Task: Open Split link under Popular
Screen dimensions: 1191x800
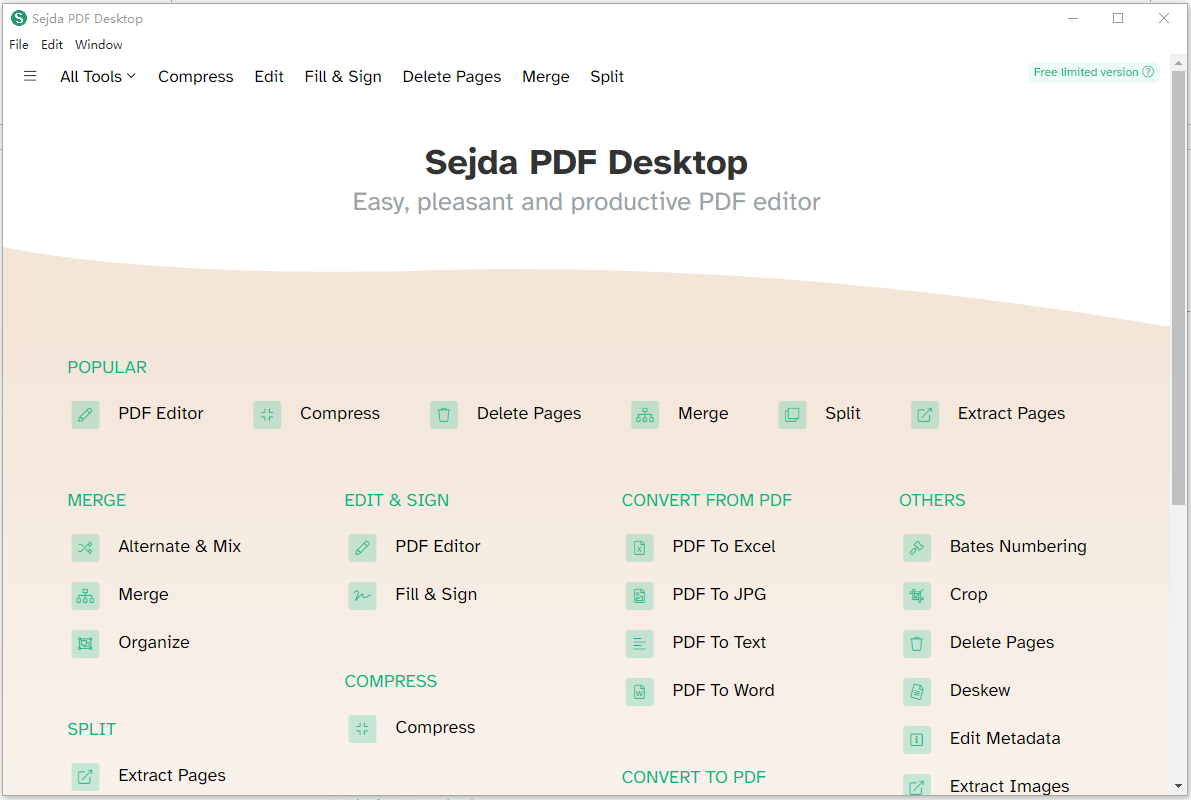Action: [843, 413]
